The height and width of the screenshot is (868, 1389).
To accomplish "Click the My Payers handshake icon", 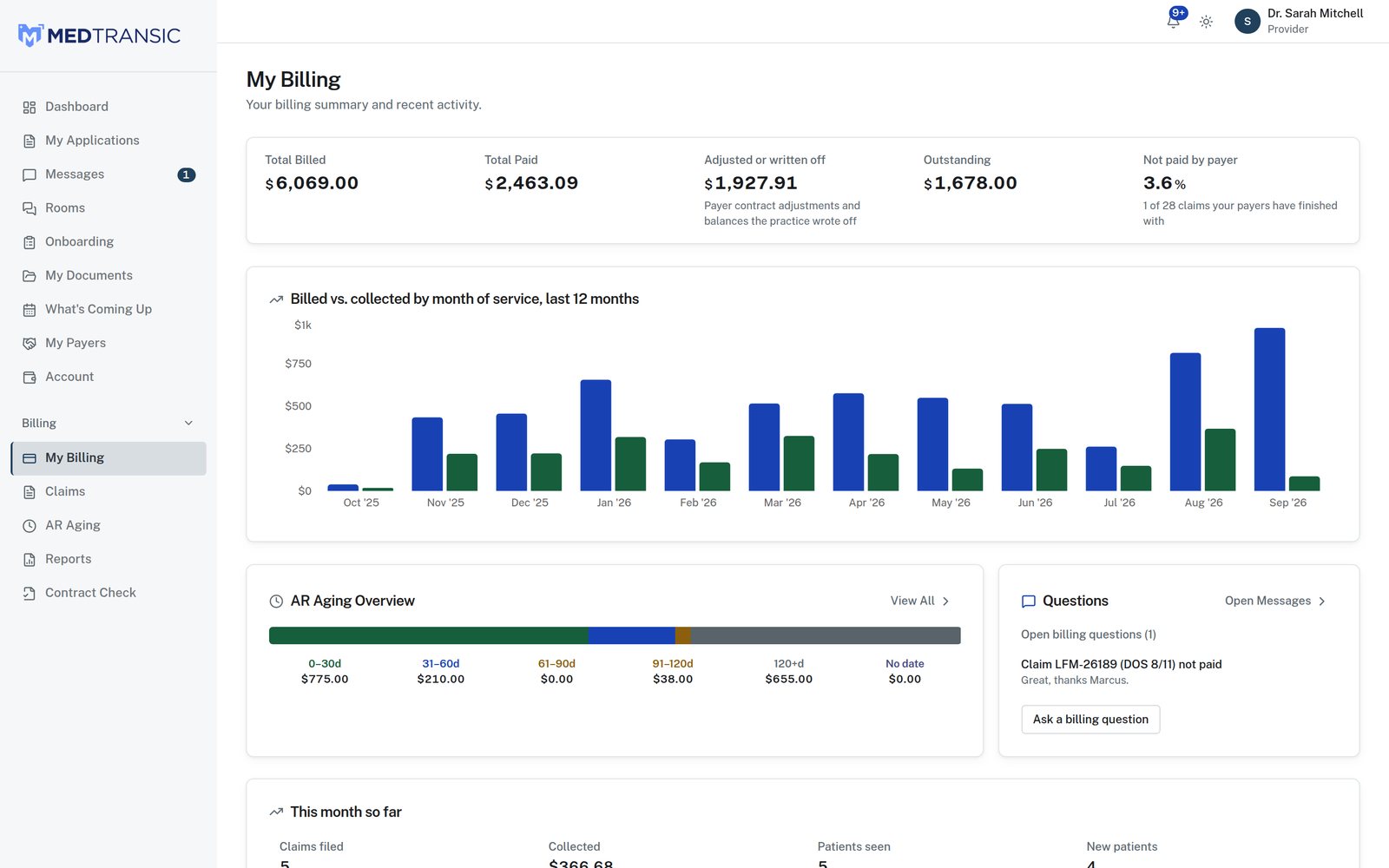I will pyautogui.click(x=30, y=344).
